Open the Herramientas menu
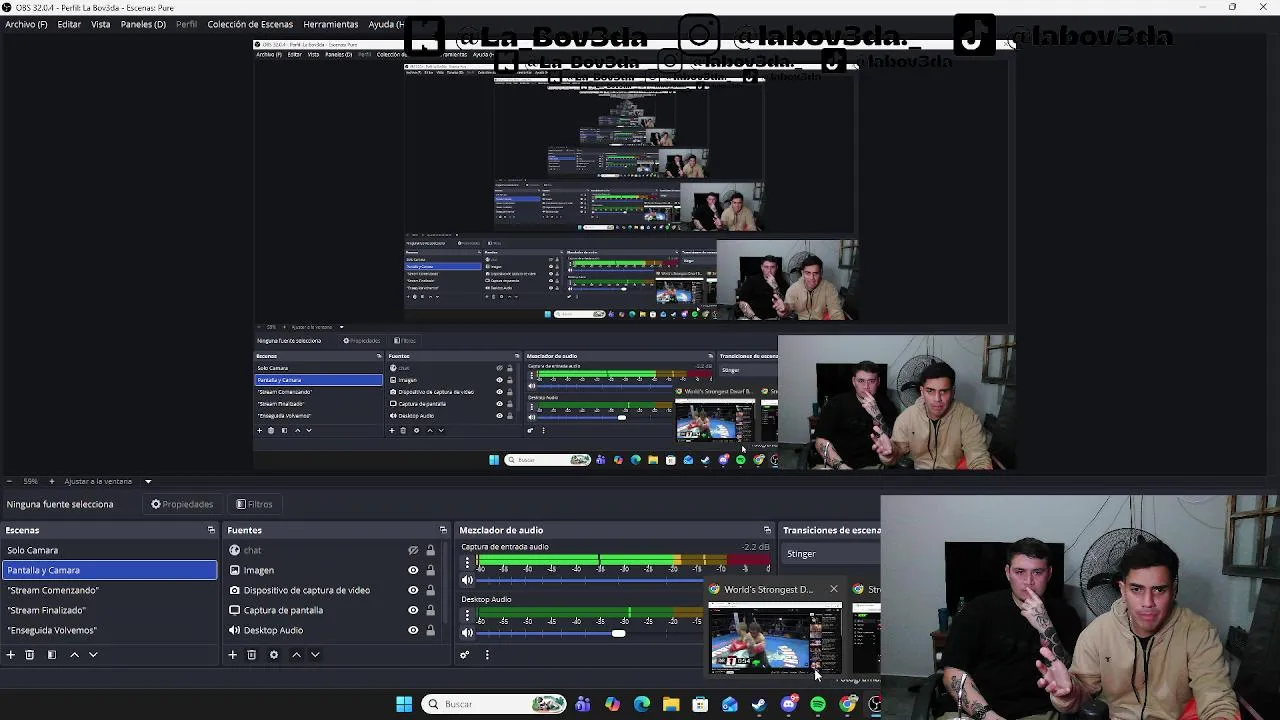This screenshot has height=720, width=1280. click(x=331, y=24)
